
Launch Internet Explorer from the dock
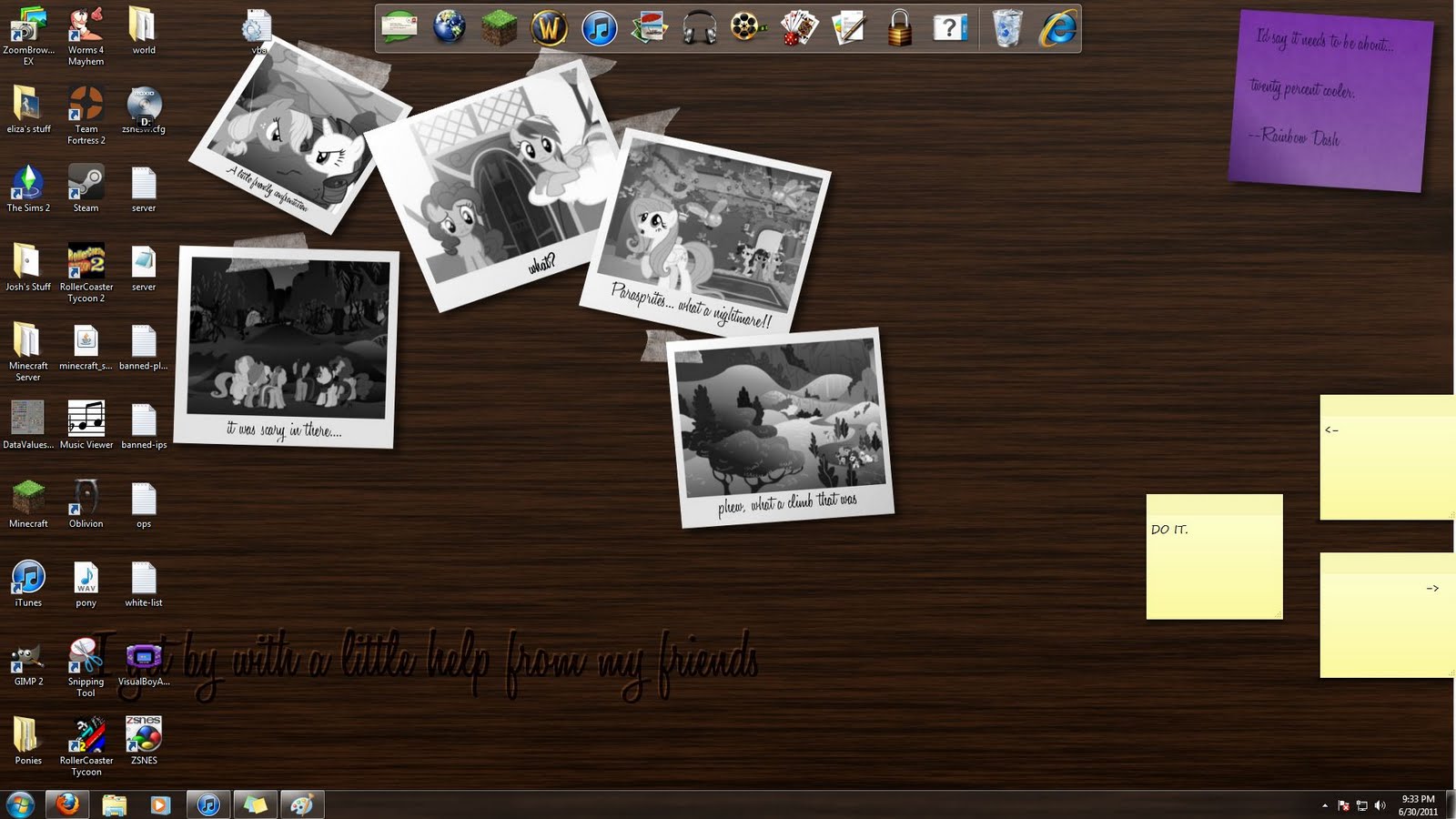[x=1058, y=28]
